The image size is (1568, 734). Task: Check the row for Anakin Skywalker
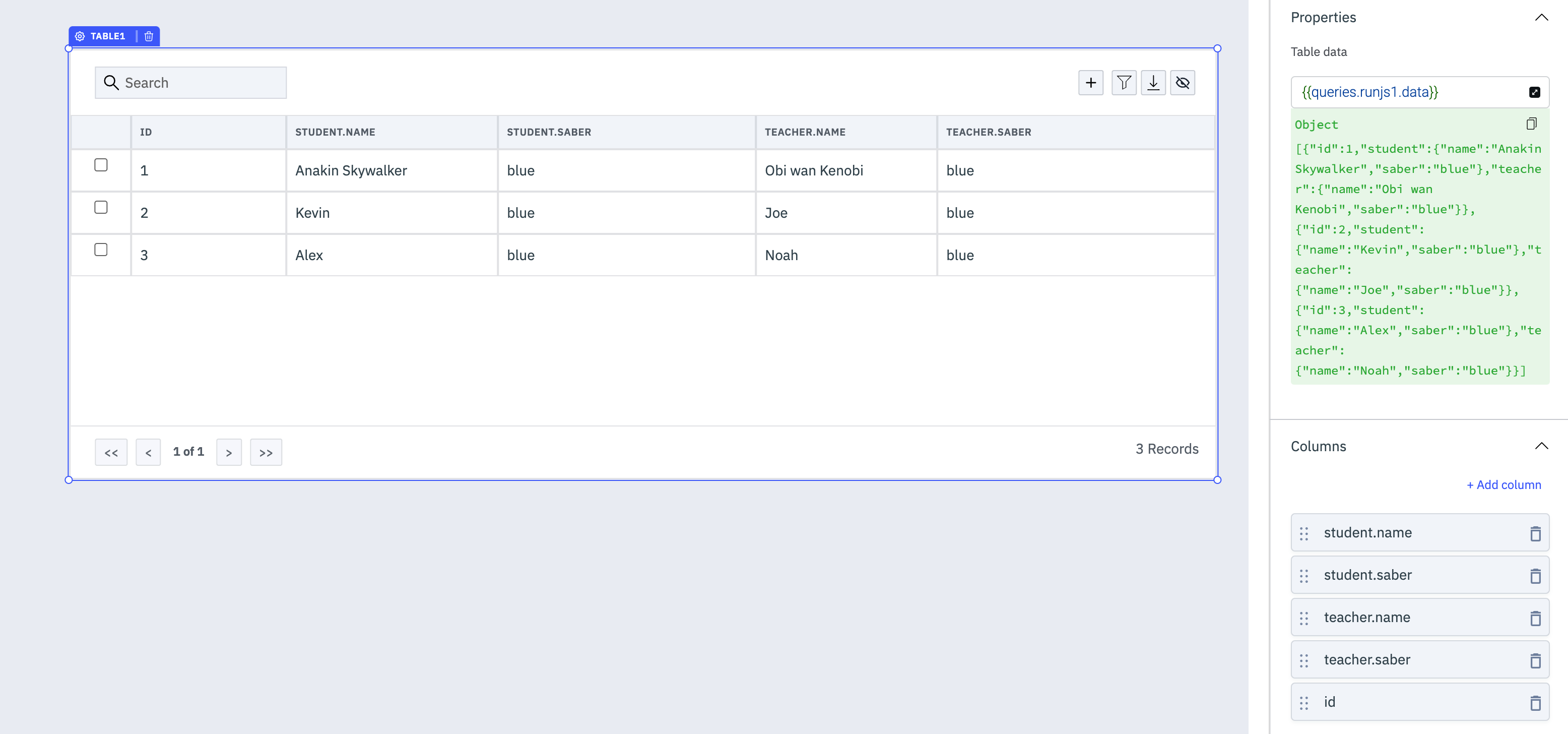pyautogui.click(x=101, y=165)
